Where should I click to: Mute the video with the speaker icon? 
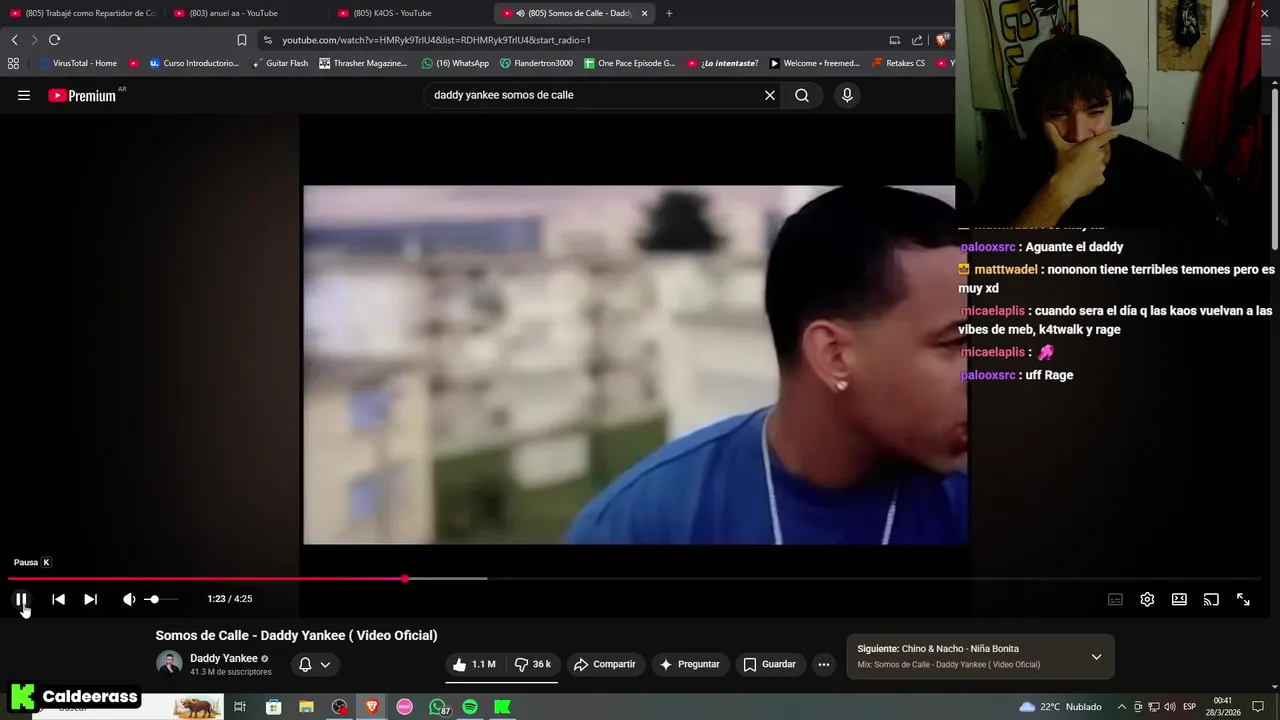pyautogui.click(x=129, y=599)
